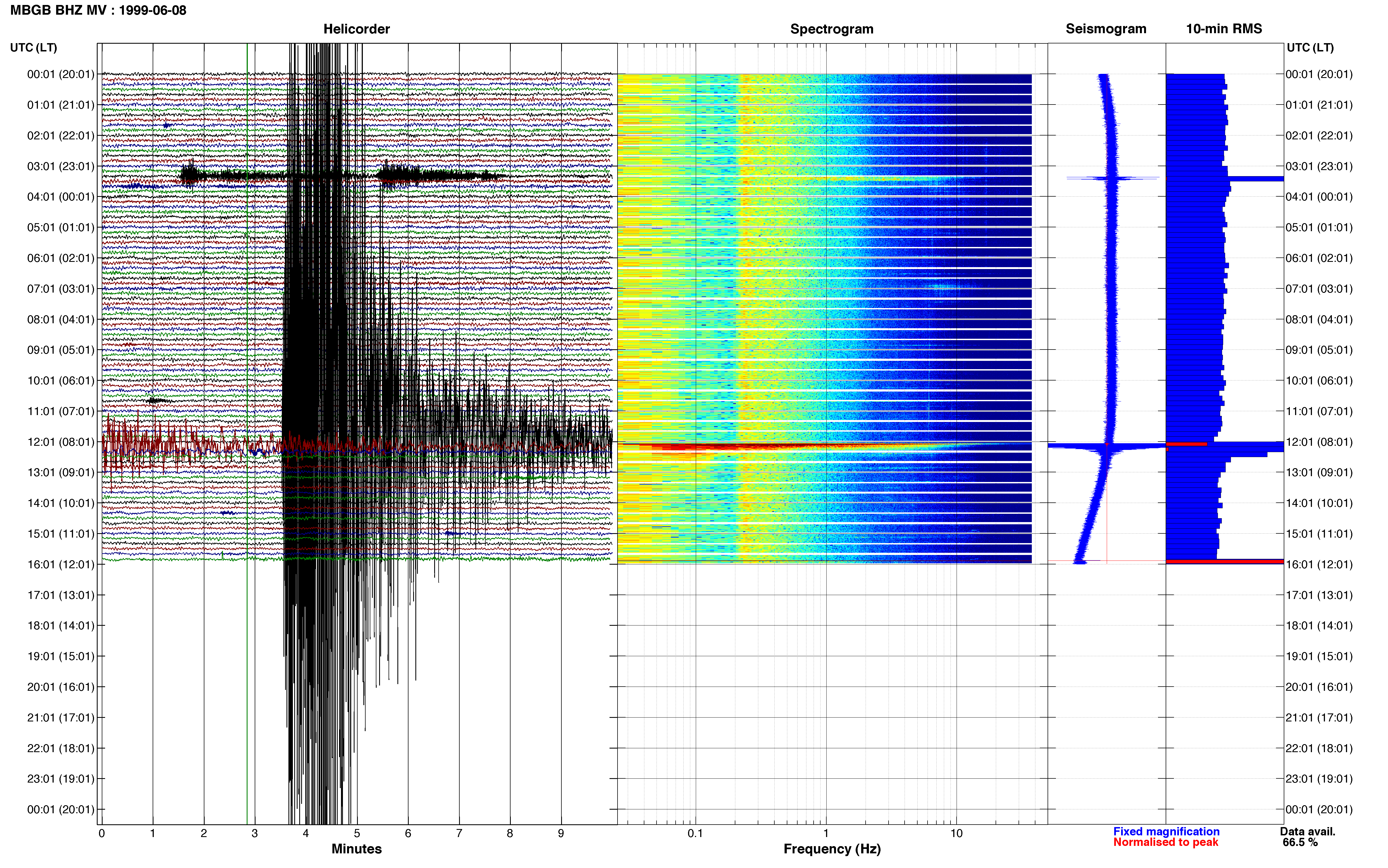Click the Fixed magnification legend text
The image size is (1388, 868).
pyautogui.click(x=1166, y=831)
